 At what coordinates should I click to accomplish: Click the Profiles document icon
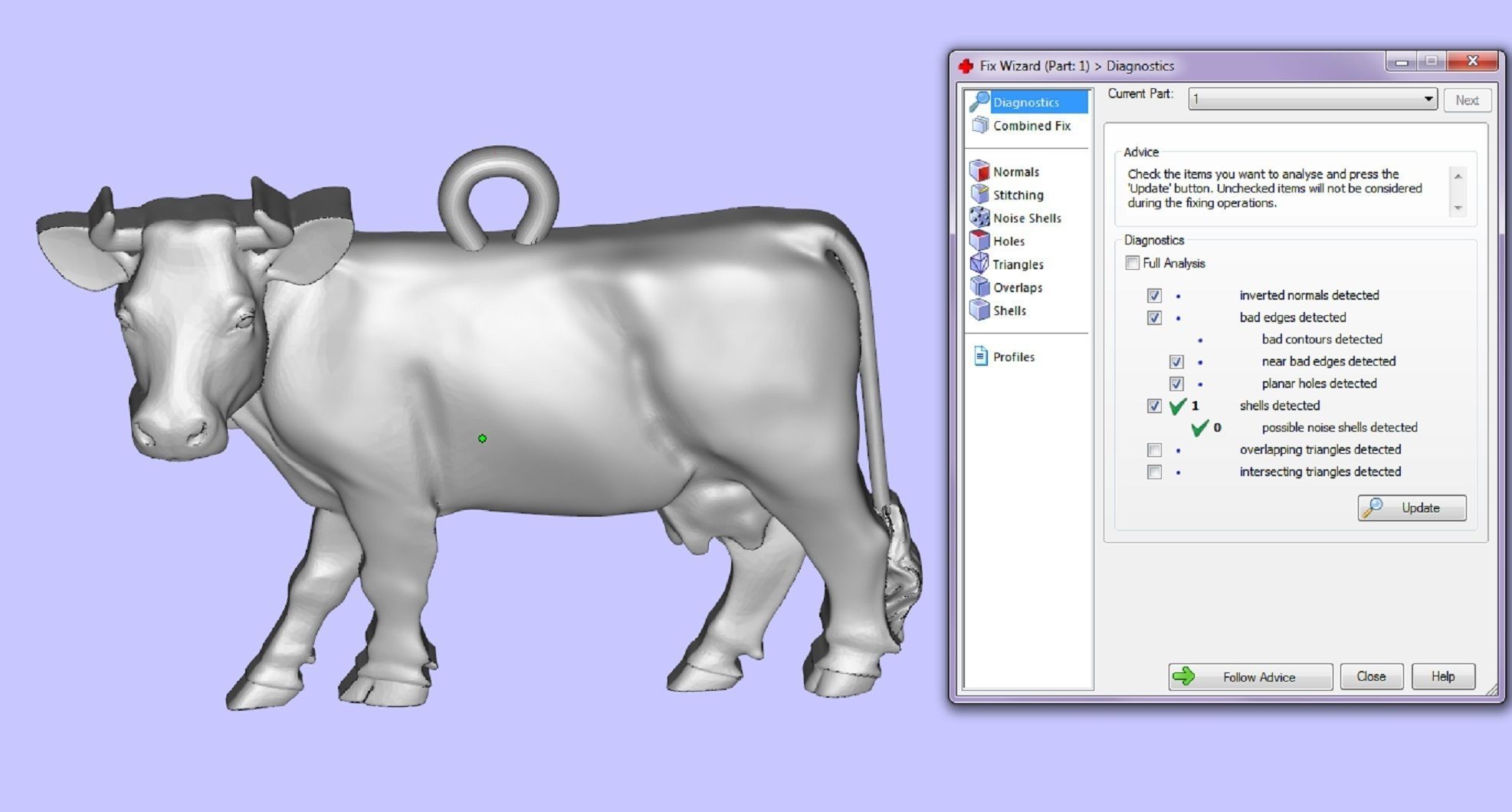click(980, 356)
